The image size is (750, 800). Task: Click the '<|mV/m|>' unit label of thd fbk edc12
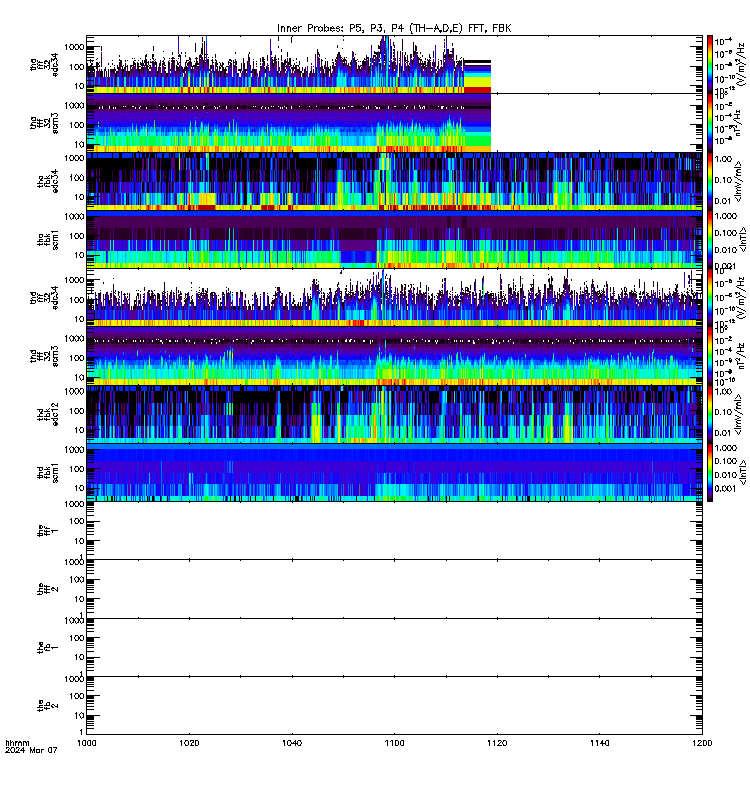738,415
